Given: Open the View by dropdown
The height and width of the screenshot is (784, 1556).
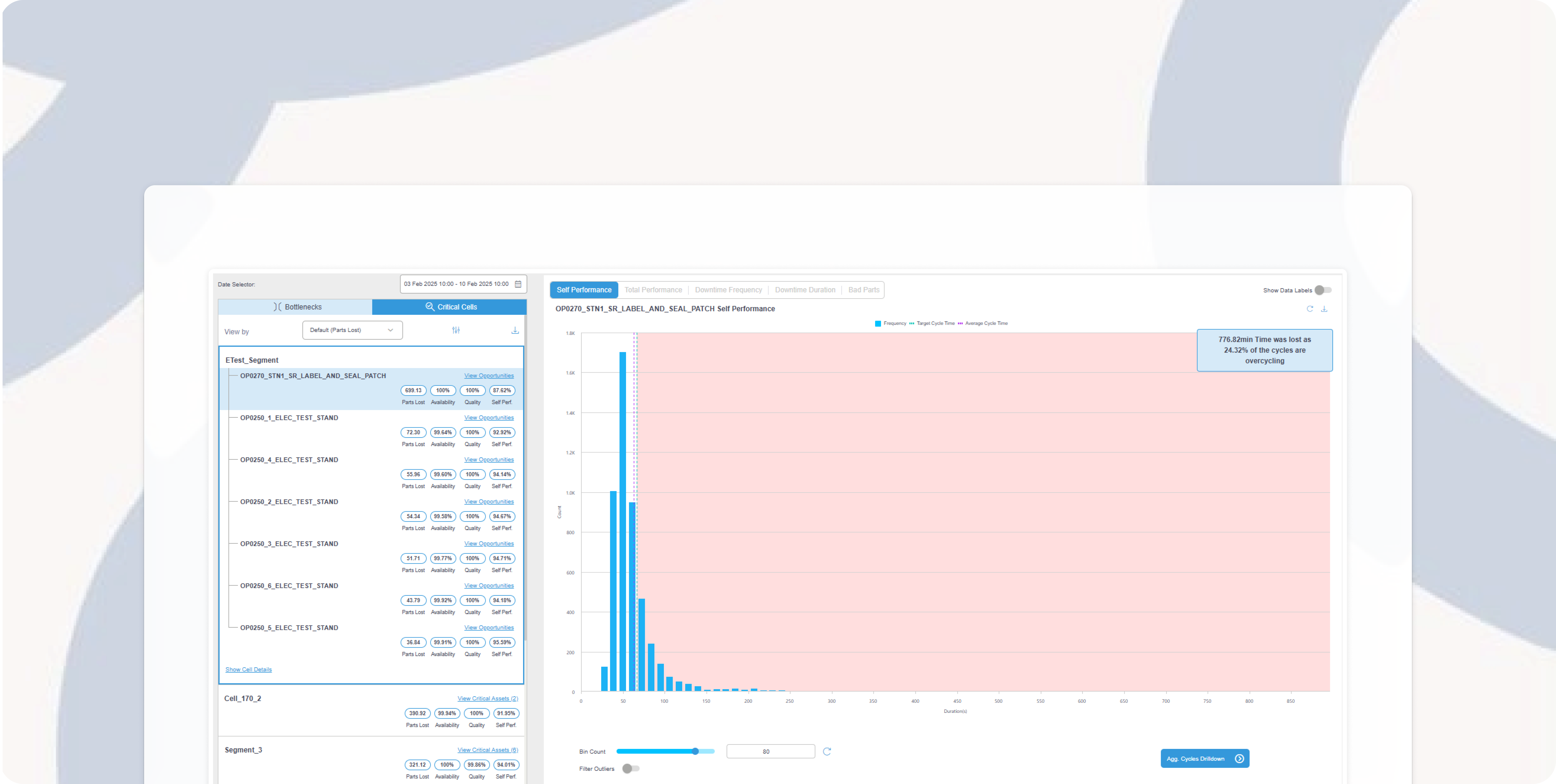Looking at the screenshot, I should click(x=352, y=330).
